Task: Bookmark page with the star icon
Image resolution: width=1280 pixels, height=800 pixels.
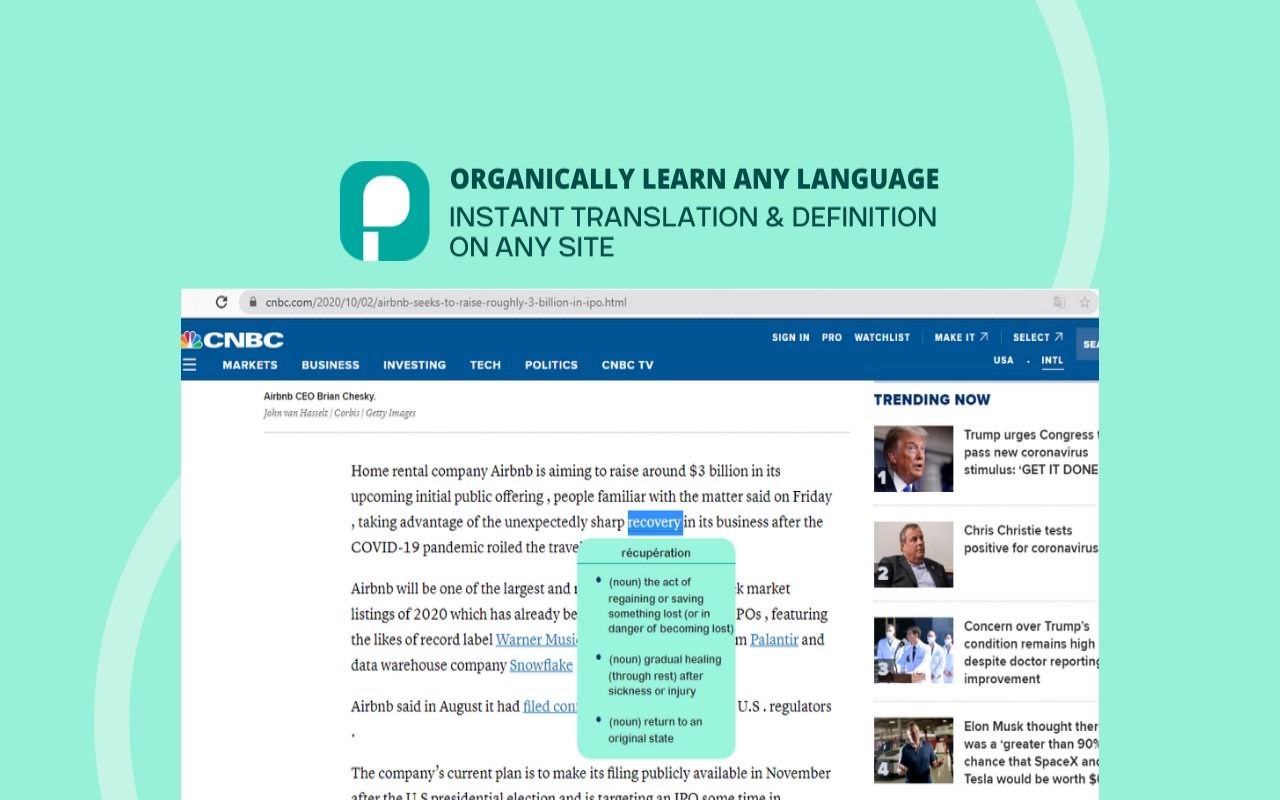Action: point(1084,302)
